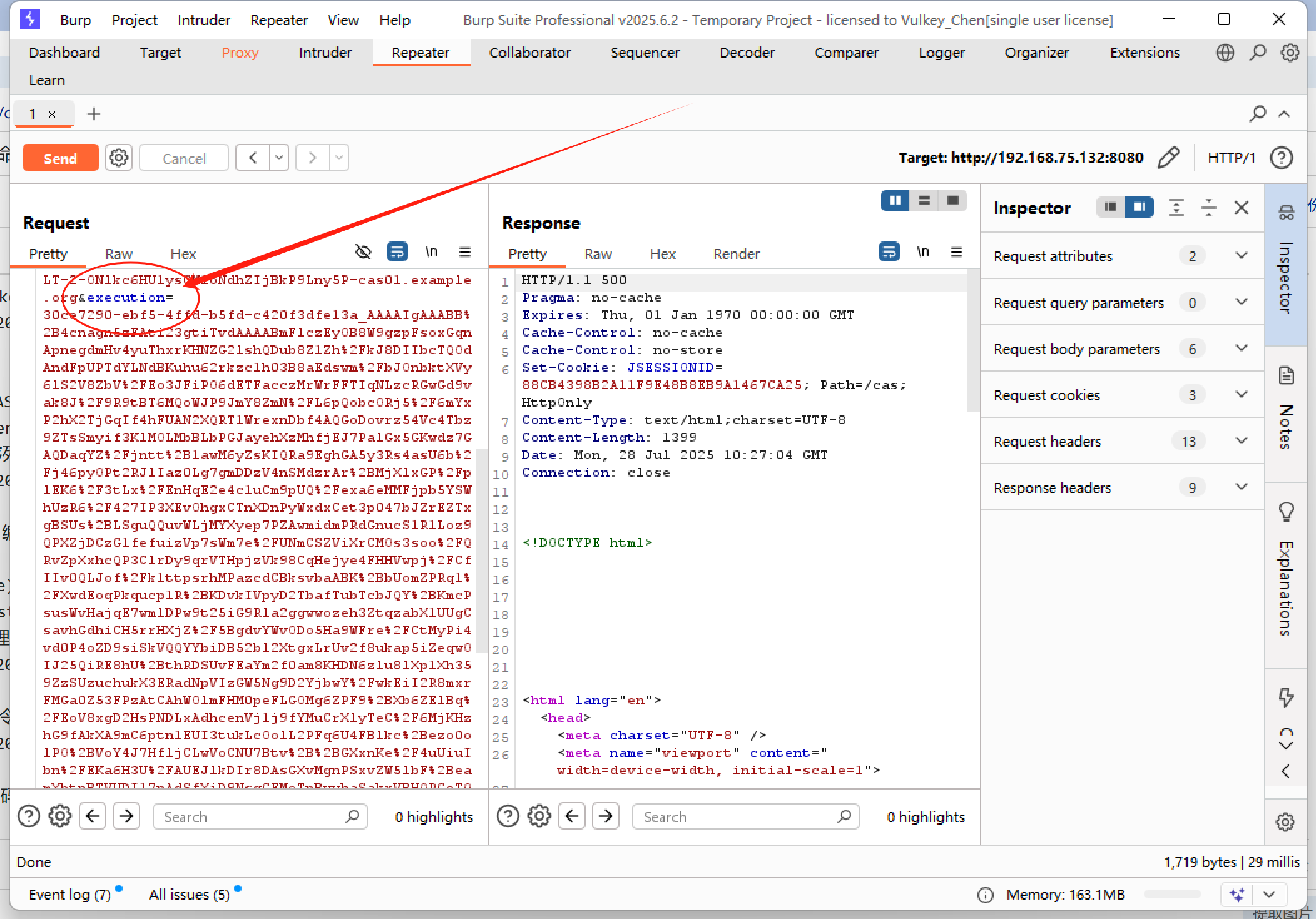Open the Burp browser globe icon
Viewport: 1316px width, 919px height.
[x=1225, y=53]
